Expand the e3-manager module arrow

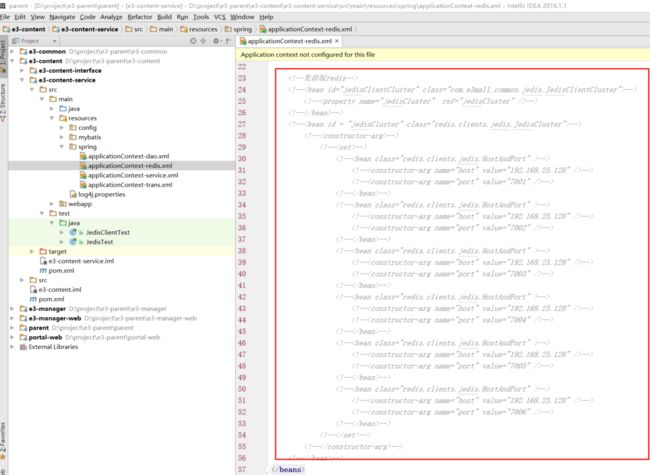(12, 309)
